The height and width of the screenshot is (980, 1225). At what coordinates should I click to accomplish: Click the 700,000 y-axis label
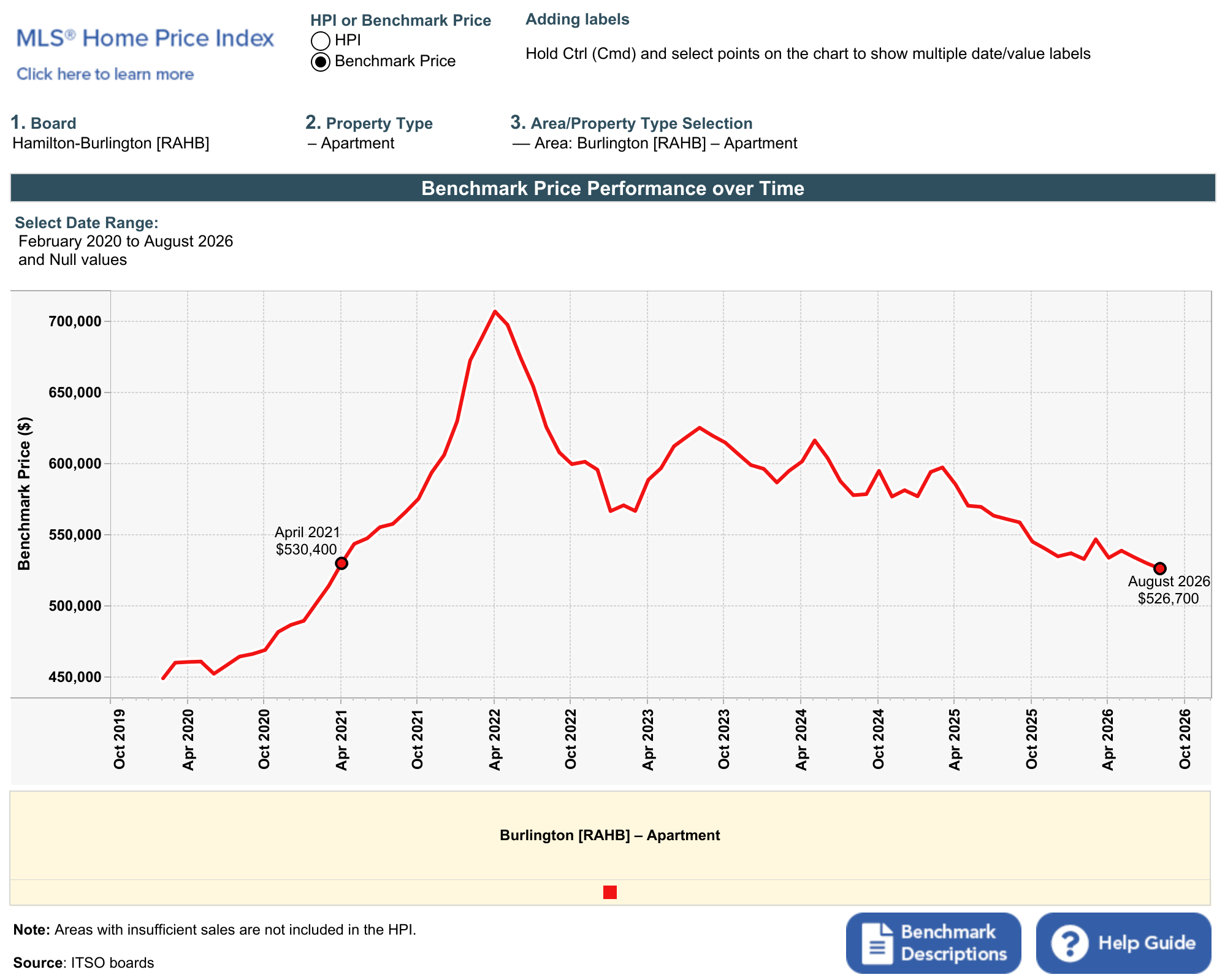pyautogui.click(x=75, y=321)
